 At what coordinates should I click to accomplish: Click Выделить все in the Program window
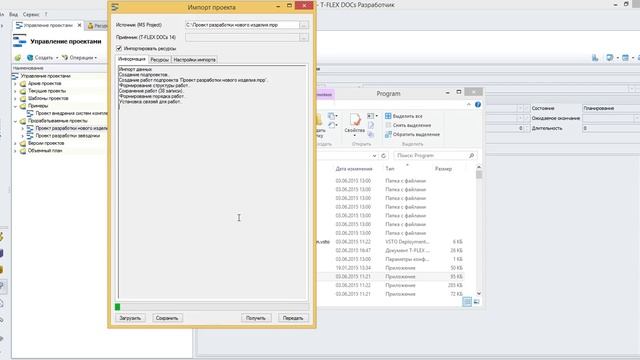pos(404,116)
